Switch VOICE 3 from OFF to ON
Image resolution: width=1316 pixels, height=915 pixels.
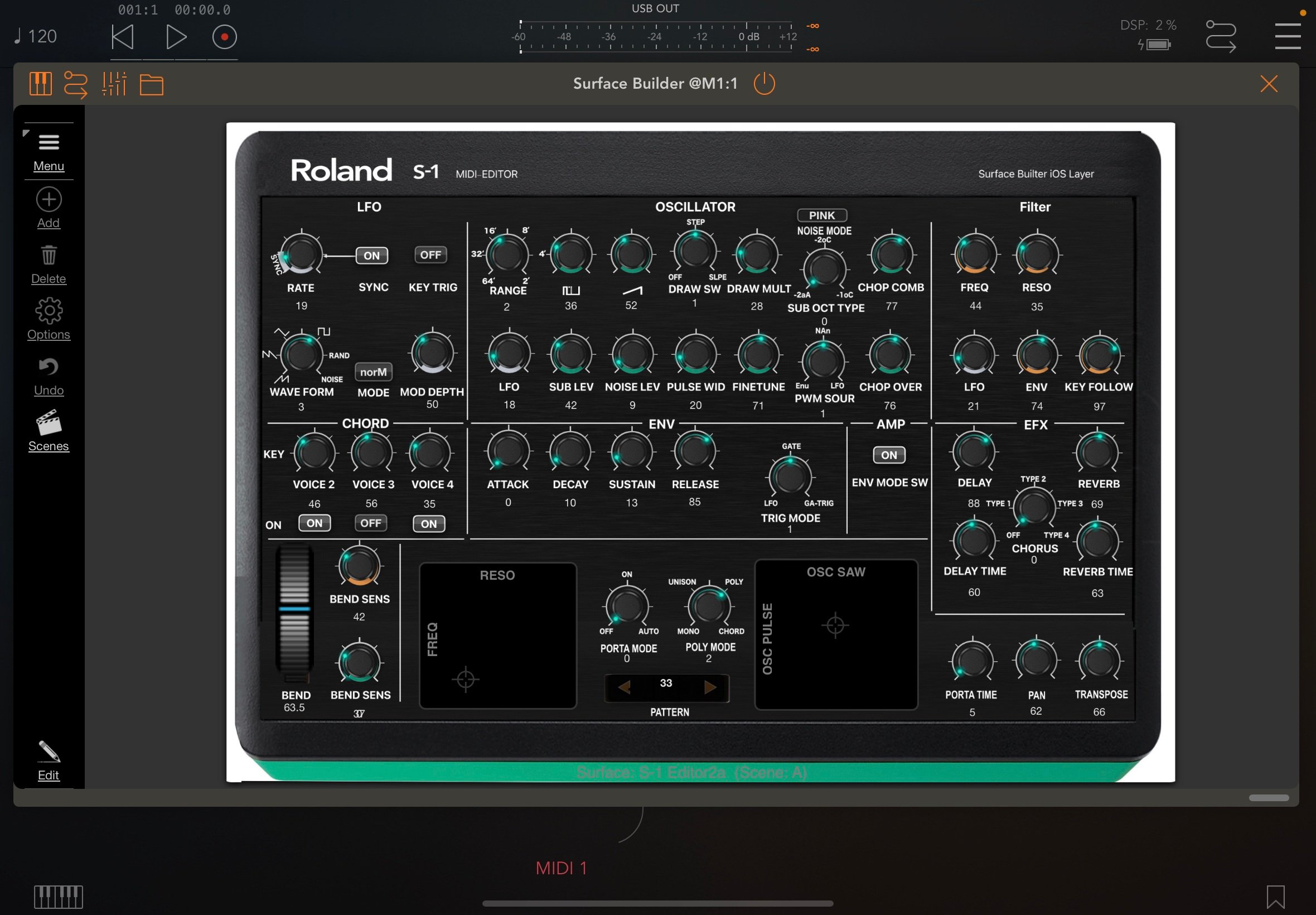371,522
